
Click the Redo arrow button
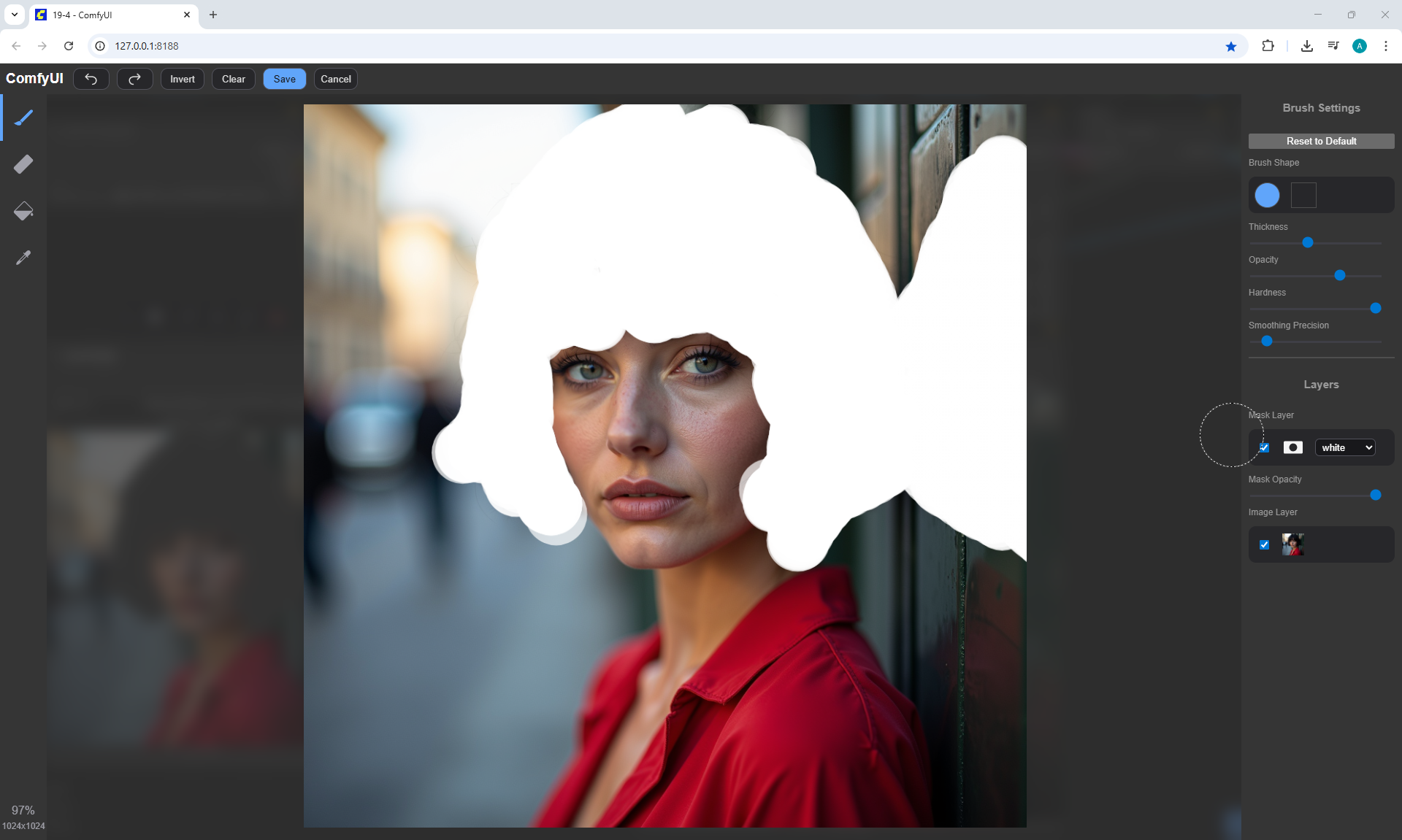click(135, 79)
